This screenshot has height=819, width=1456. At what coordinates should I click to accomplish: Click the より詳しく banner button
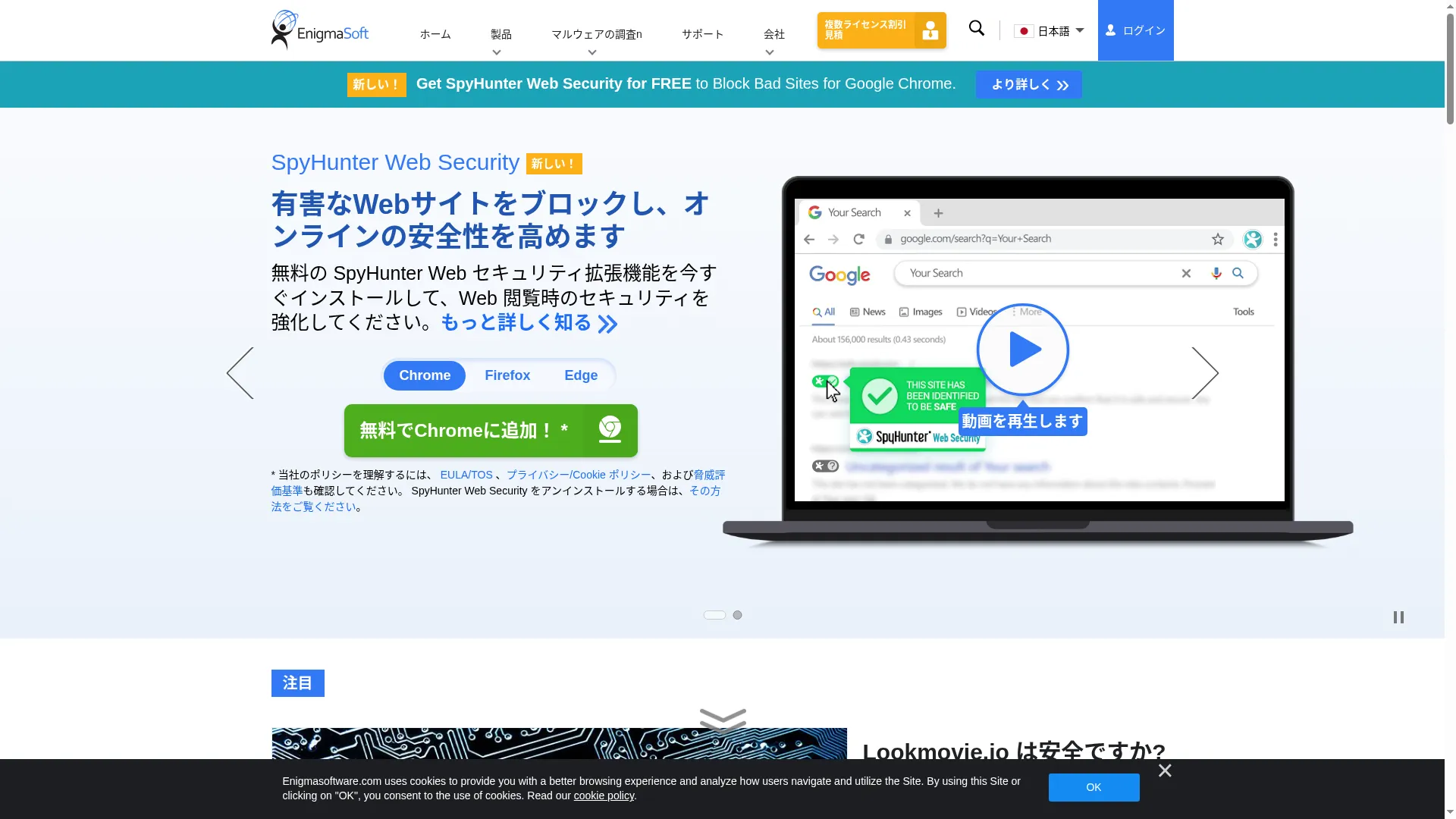1029,84
